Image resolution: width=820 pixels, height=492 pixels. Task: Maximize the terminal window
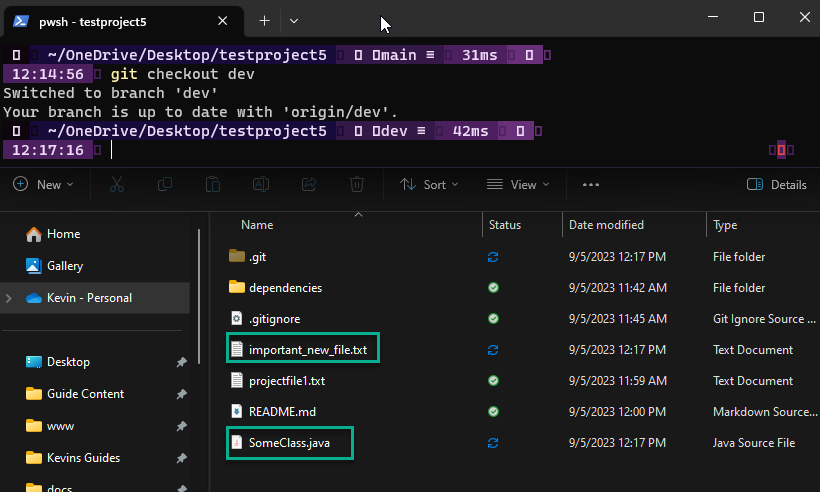759,17
